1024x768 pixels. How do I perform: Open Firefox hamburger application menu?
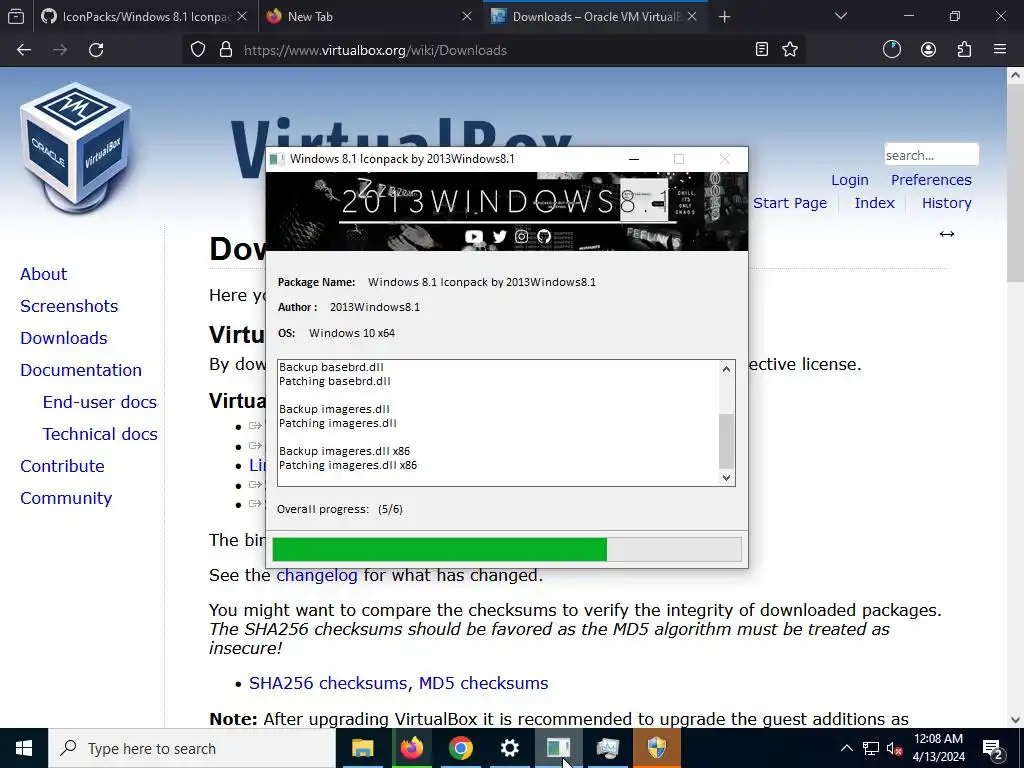[1000, 50]
